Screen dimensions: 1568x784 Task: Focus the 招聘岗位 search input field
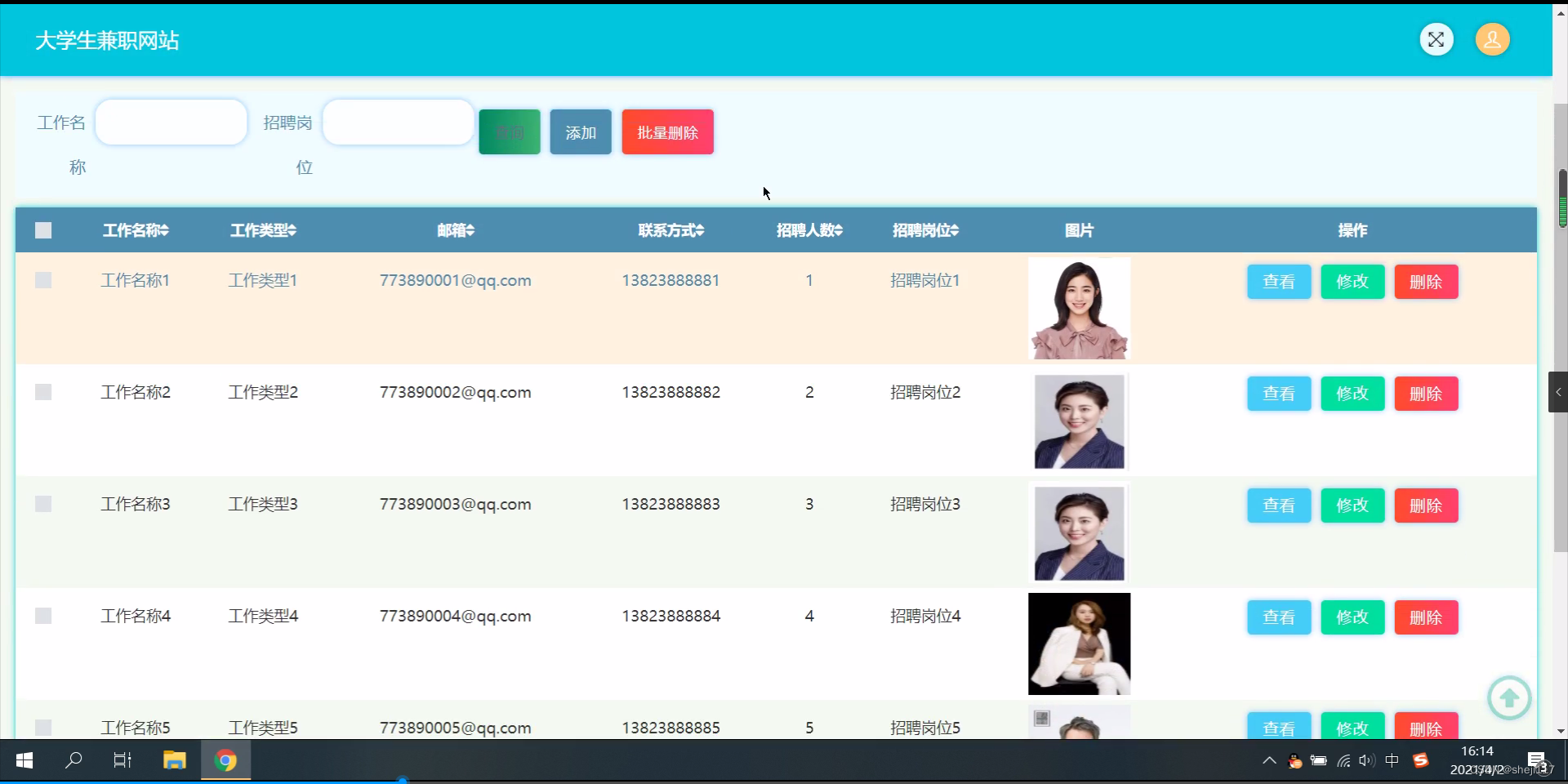[x=399, y=122]
